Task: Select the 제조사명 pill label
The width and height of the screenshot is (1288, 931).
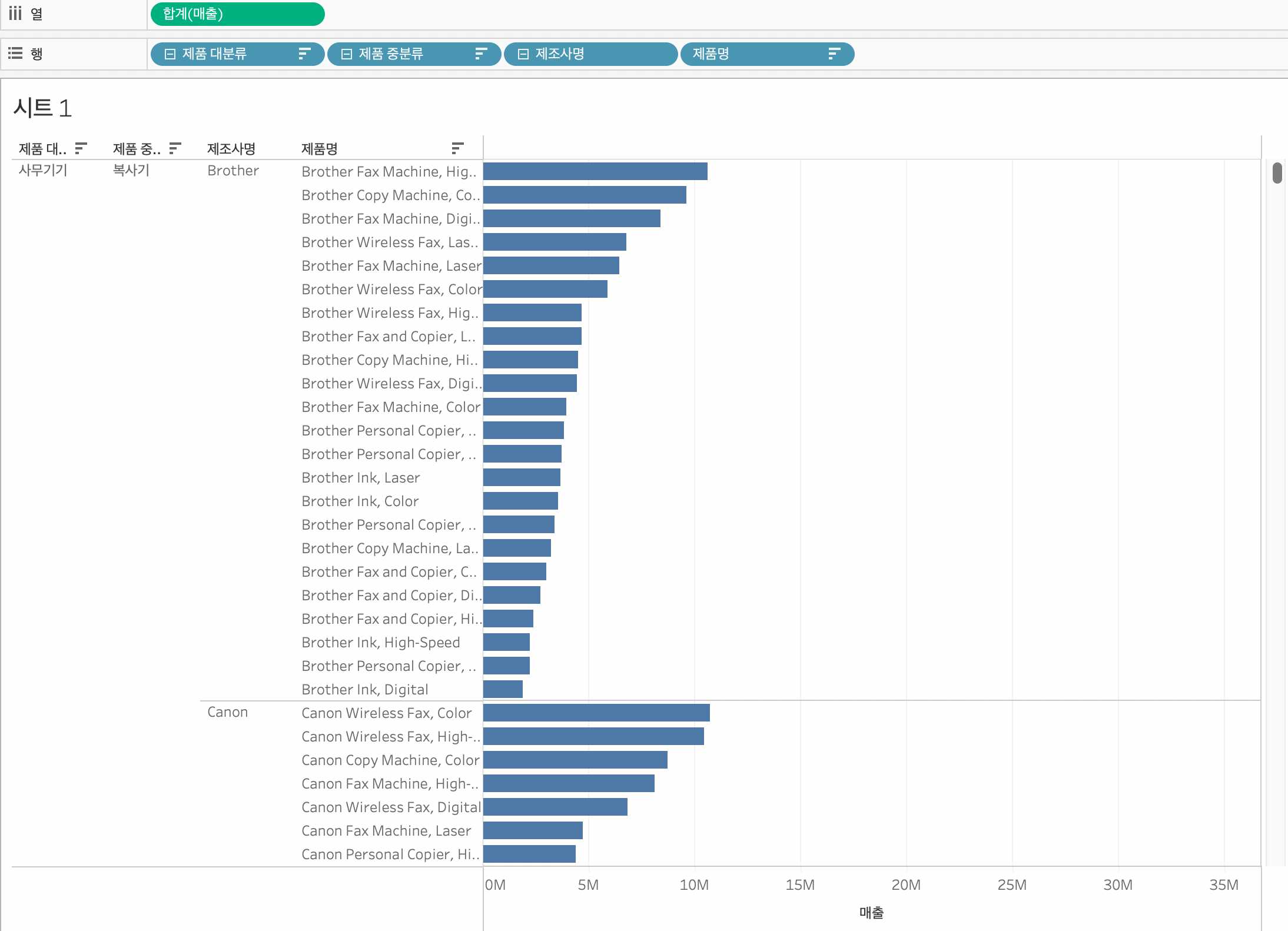Action: 560,54
